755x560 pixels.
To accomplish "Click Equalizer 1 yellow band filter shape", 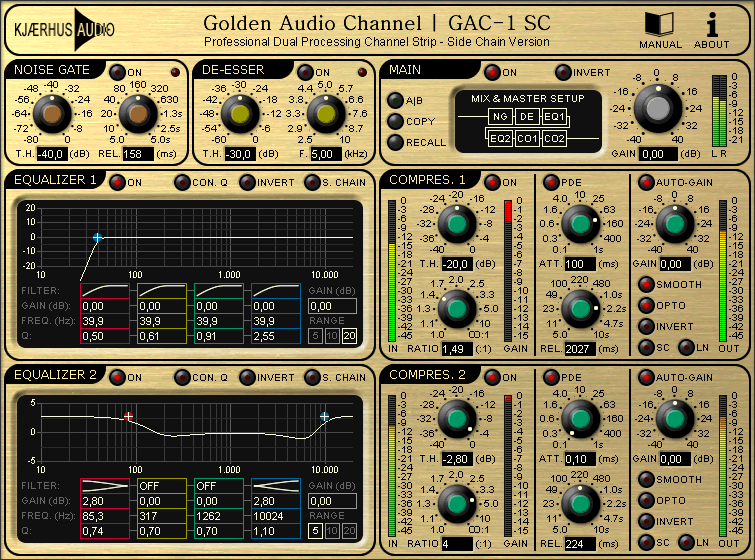I will point(162,291).
